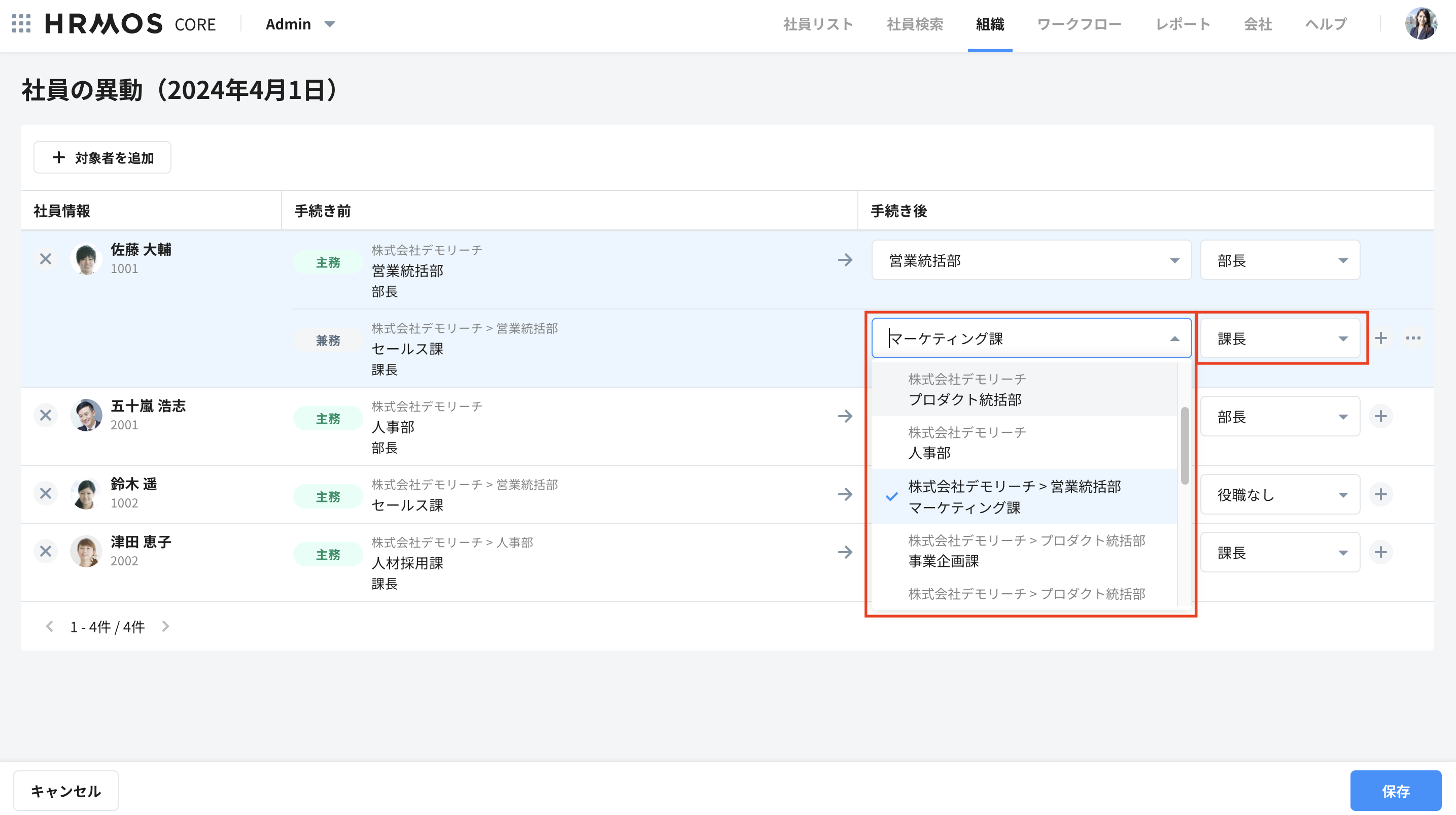
Task: Click the blue 保存 button
Action: (1395, 791)
